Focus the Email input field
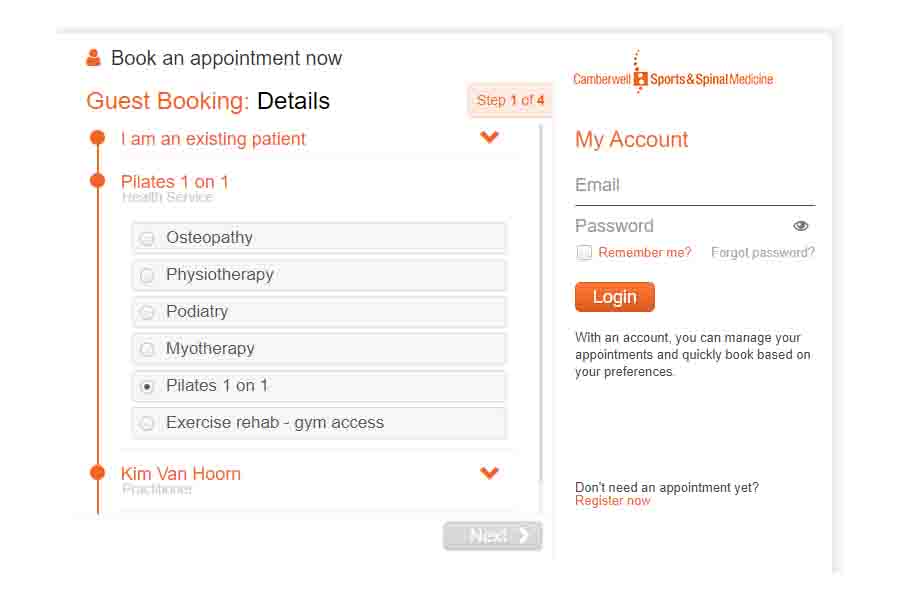The image size is (900, 600). tap(695, 187)
